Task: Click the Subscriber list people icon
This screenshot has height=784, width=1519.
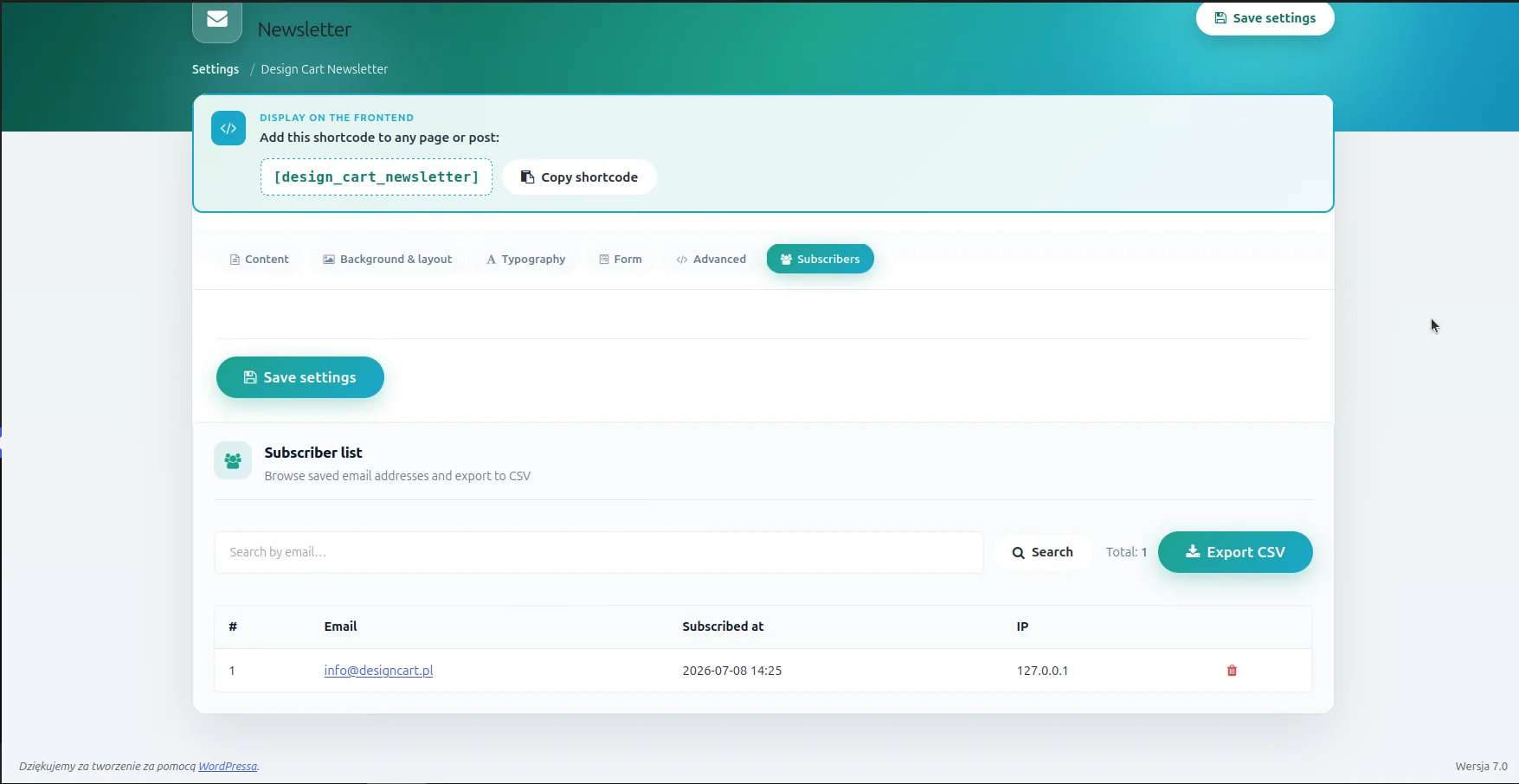Action: (233, 460)
